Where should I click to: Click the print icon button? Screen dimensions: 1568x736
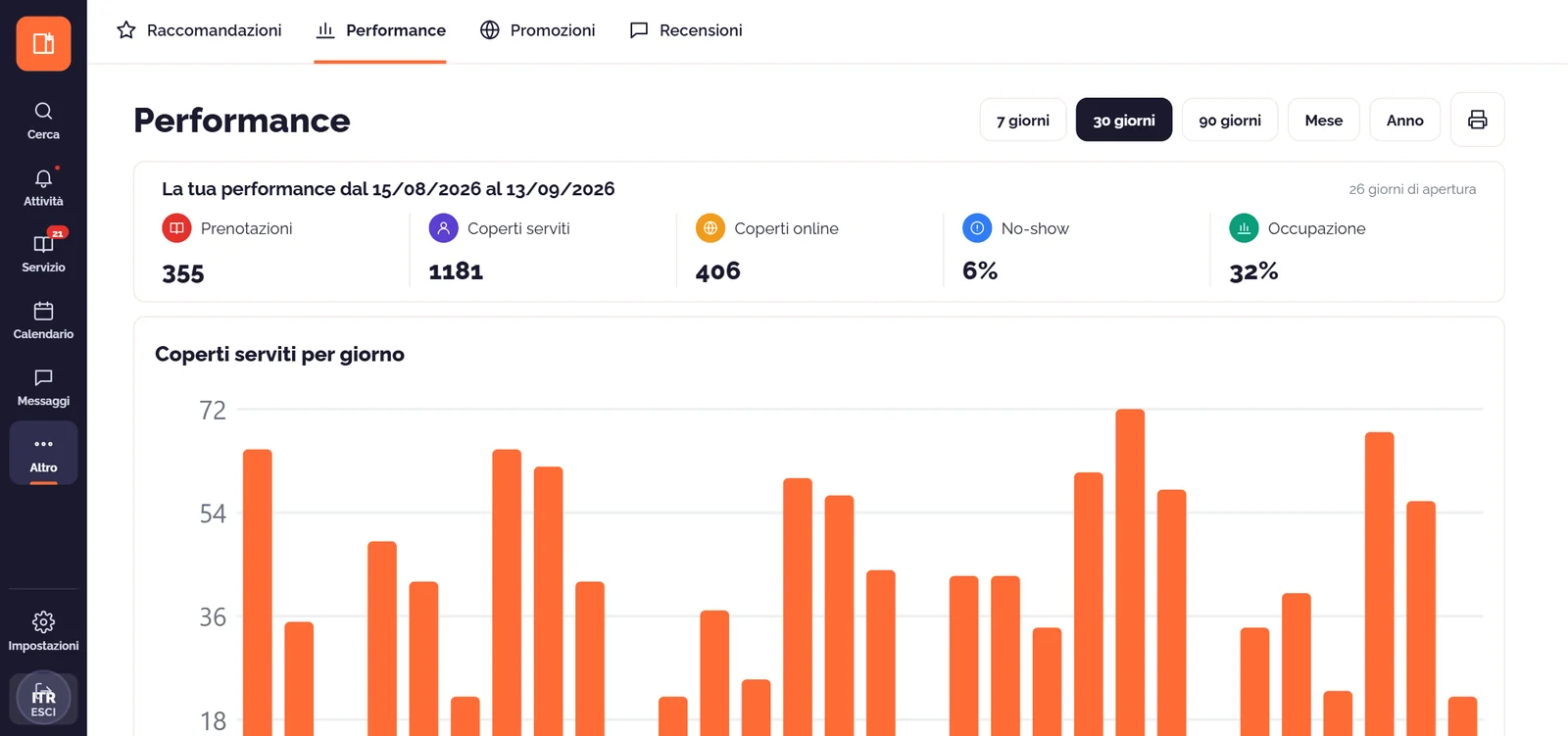(x=1477, y=120)
